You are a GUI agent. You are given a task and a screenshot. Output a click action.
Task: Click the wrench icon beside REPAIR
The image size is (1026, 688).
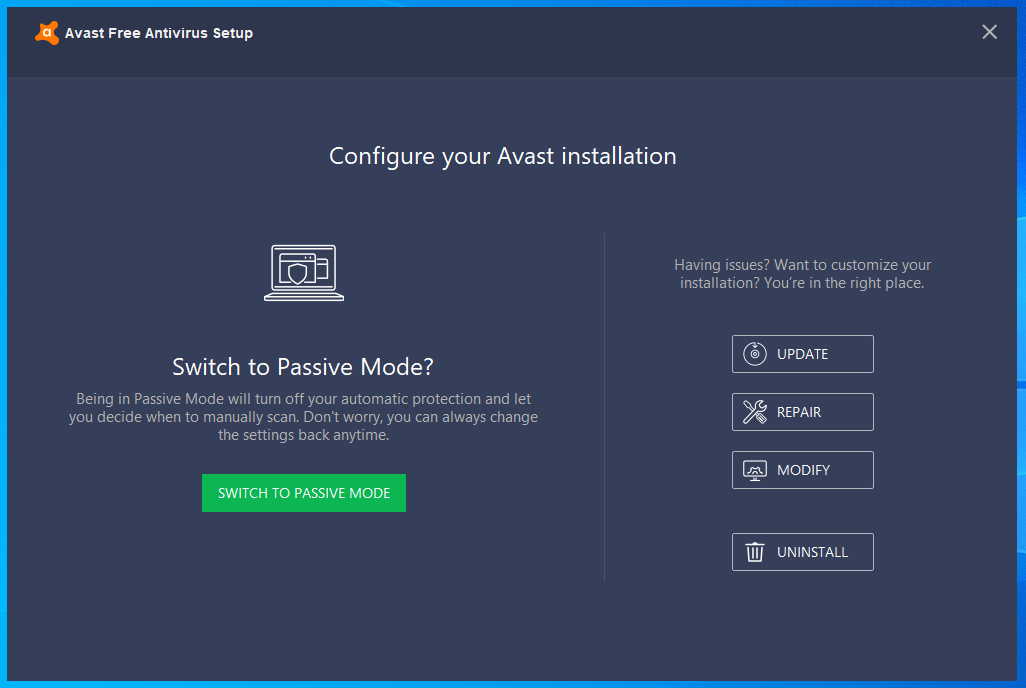pos(755,412)
